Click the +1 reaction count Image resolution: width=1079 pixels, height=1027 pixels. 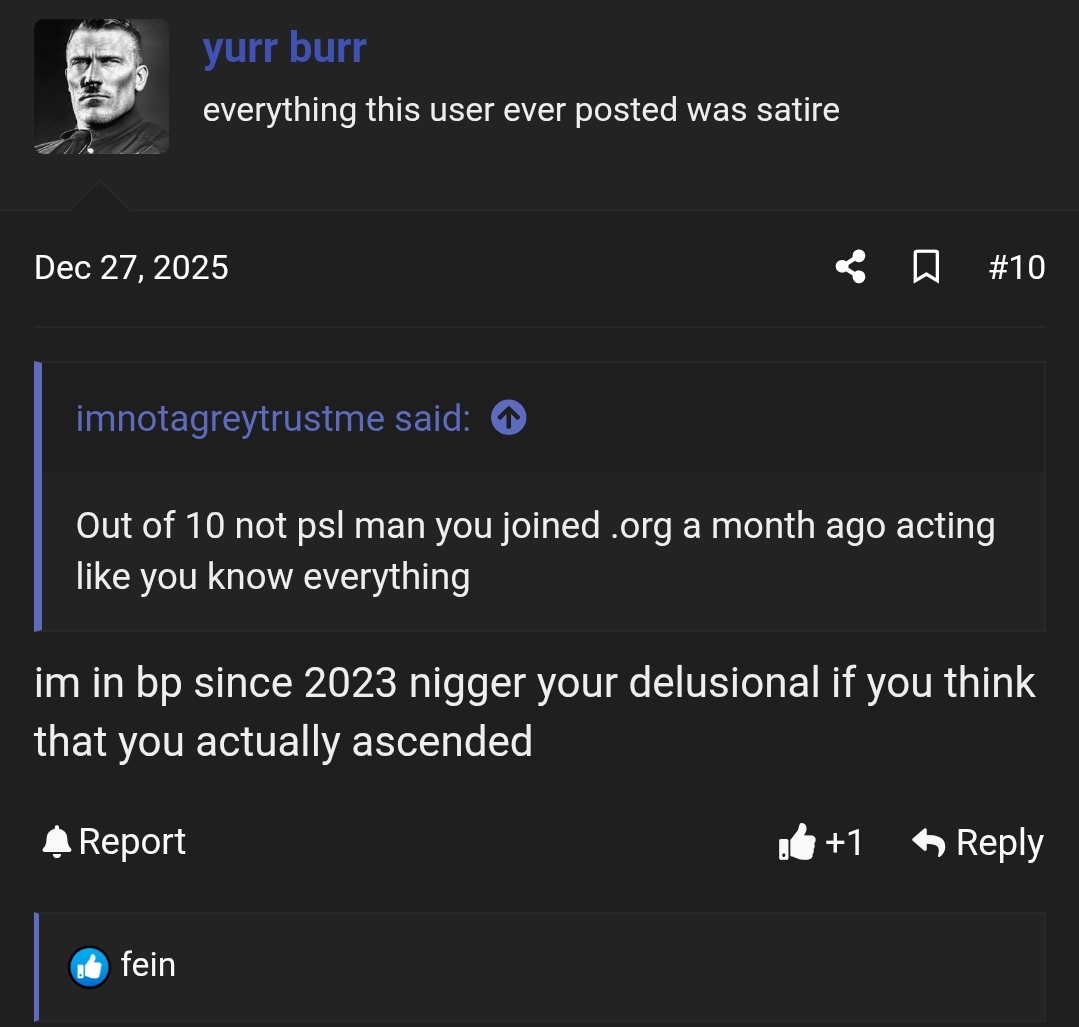tap(845, 843)
